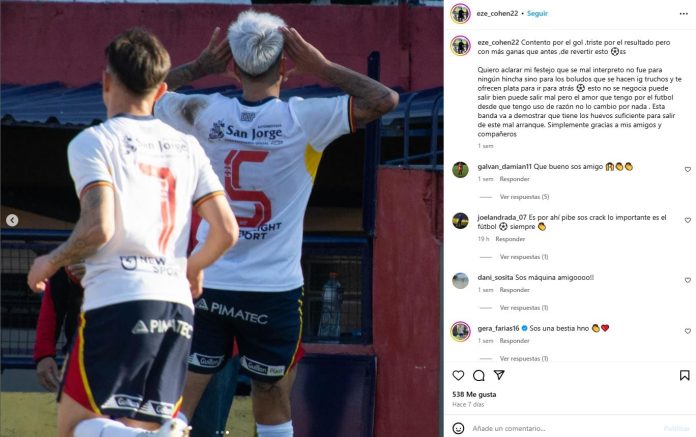Screen dimensions: 696x437
Task: Open eze_cohen22 username in header
Action: click(x=497, y=14)
